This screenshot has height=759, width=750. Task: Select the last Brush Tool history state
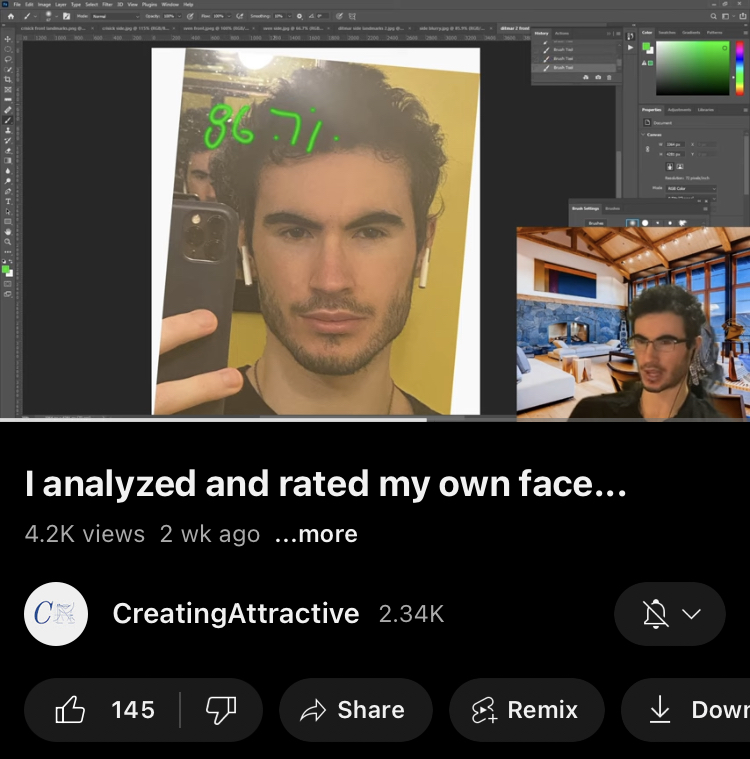pyautogui.click(x=575, y=68)
